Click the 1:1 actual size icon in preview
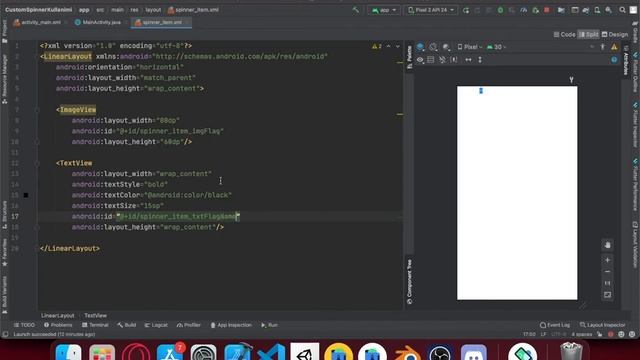 [x=607, y=283]
